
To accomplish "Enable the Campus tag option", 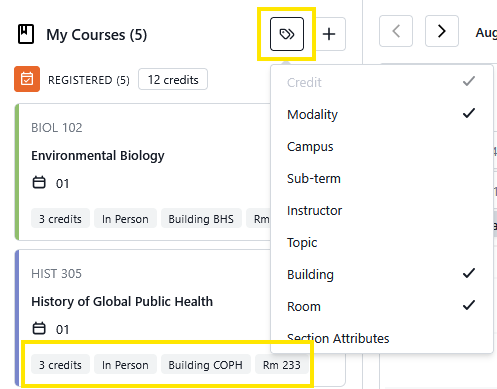I will (382, 146).
